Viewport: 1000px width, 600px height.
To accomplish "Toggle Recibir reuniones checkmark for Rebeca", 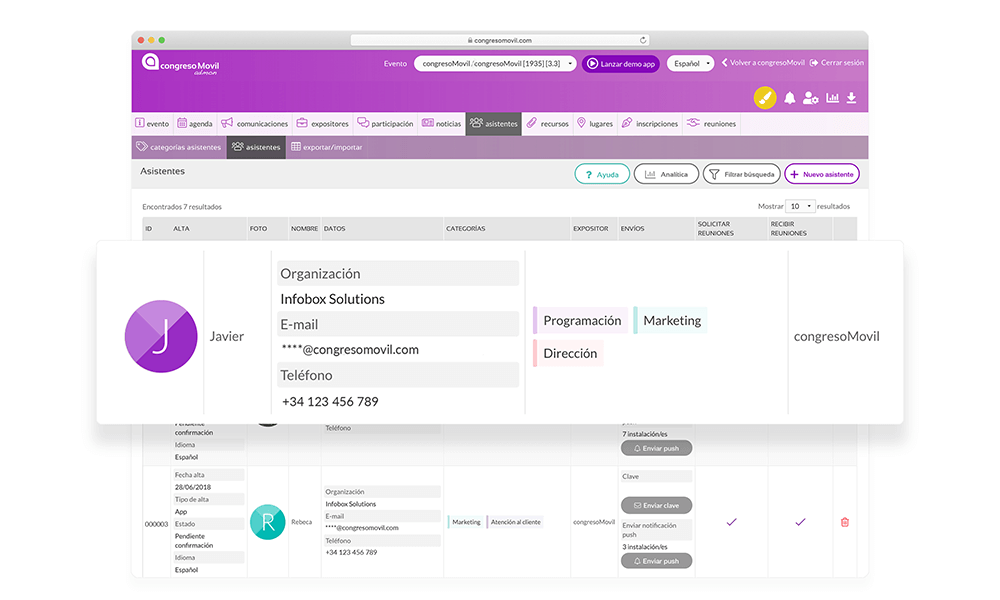I will (x=800, y=522).
